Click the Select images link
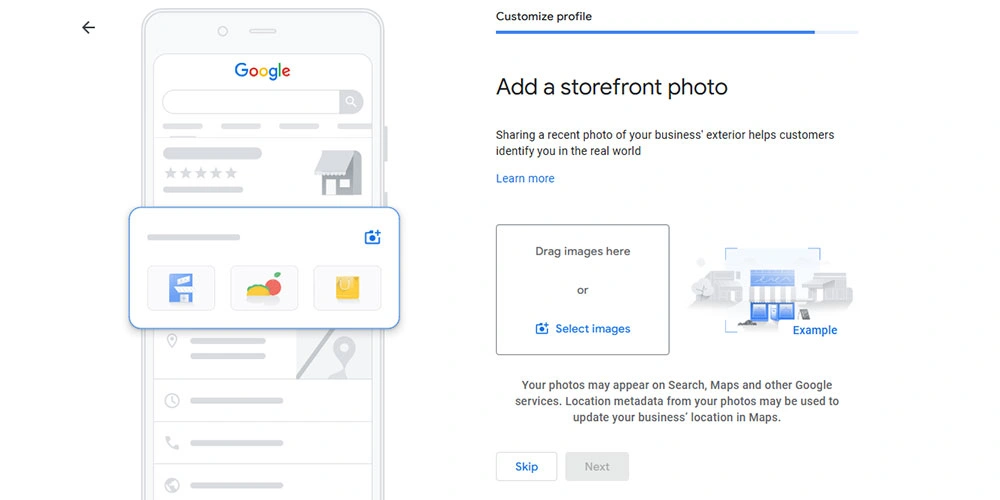Viewport: 1000px width, 500px height. (592, 329)
